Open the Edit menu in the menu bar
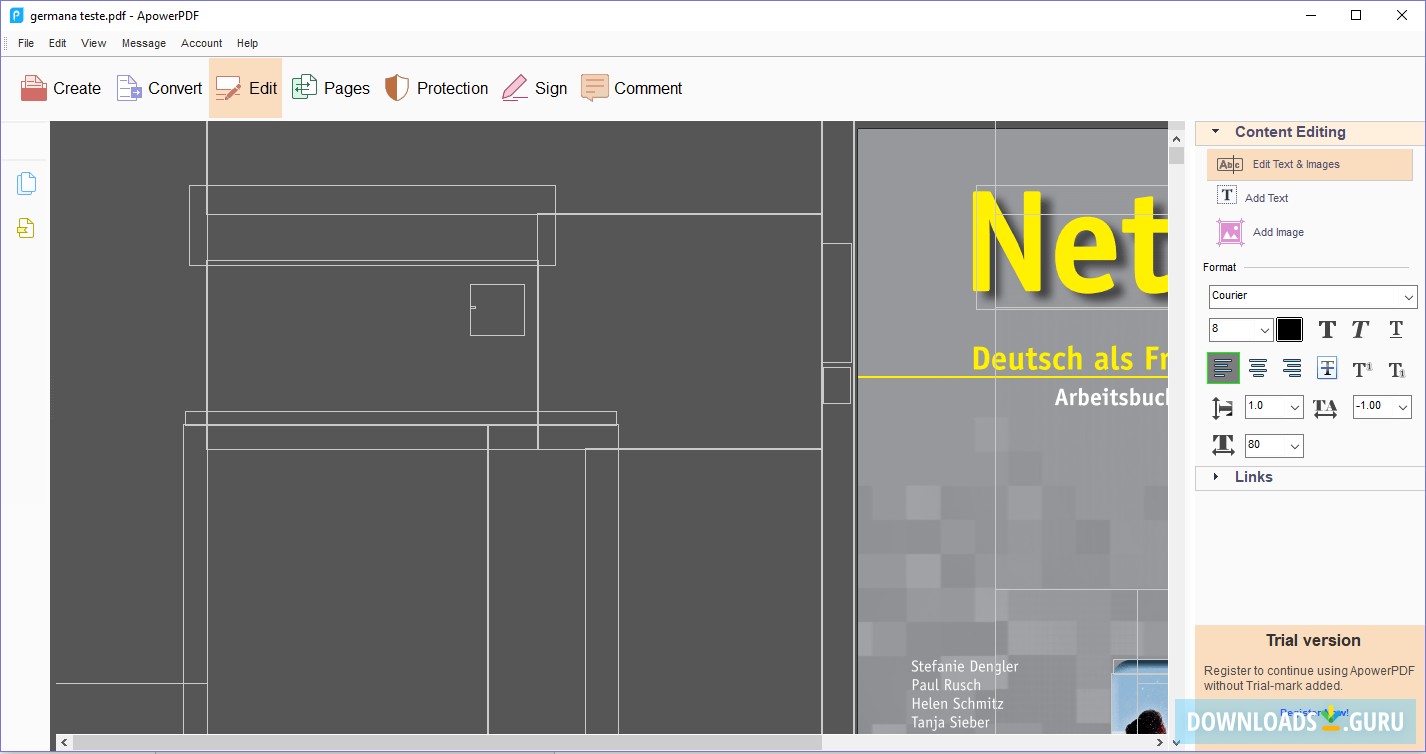This screenshot has width=1426, height=754. (58, 43)
